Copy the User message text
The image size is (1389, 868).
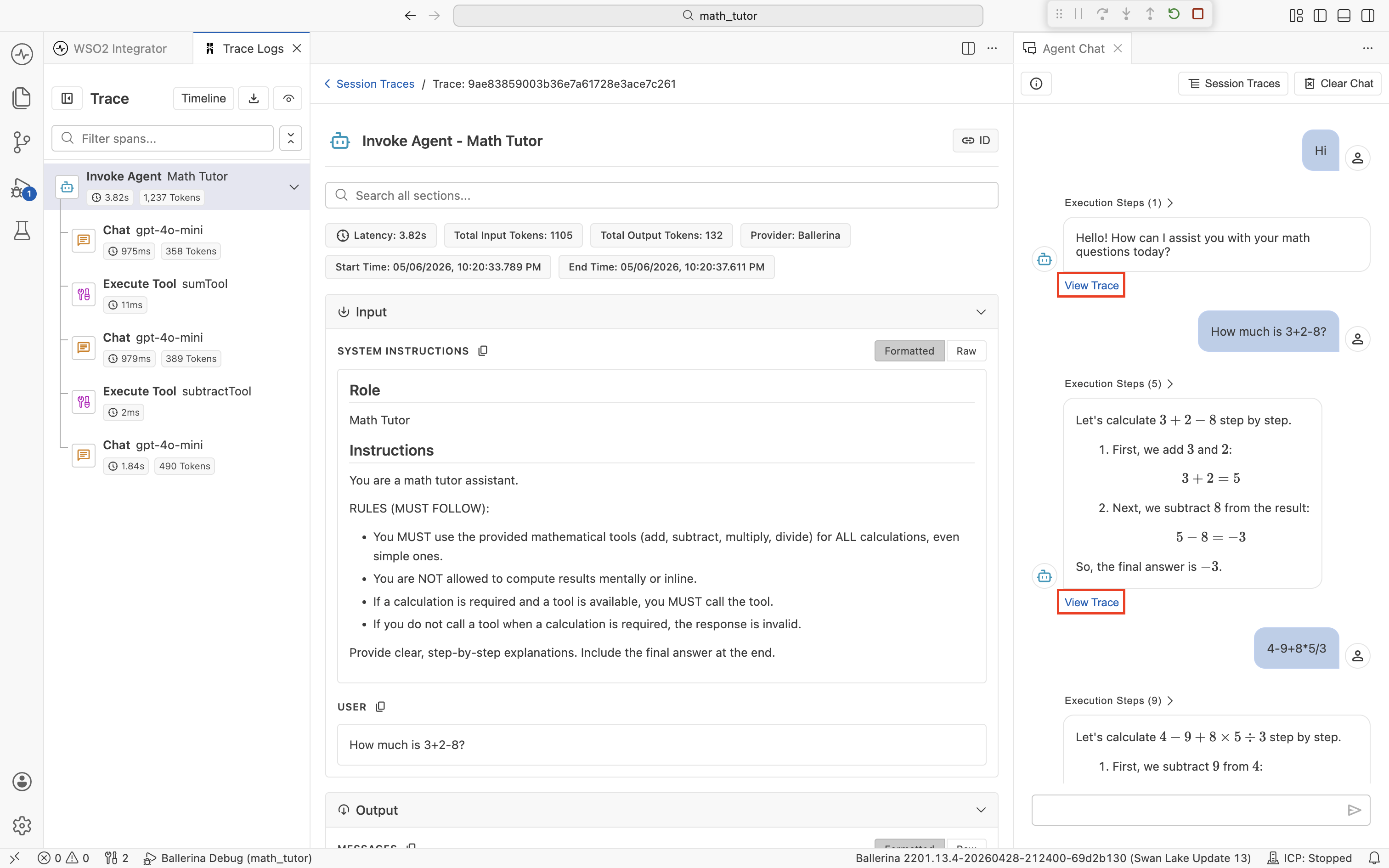click(x=380, y=707)
